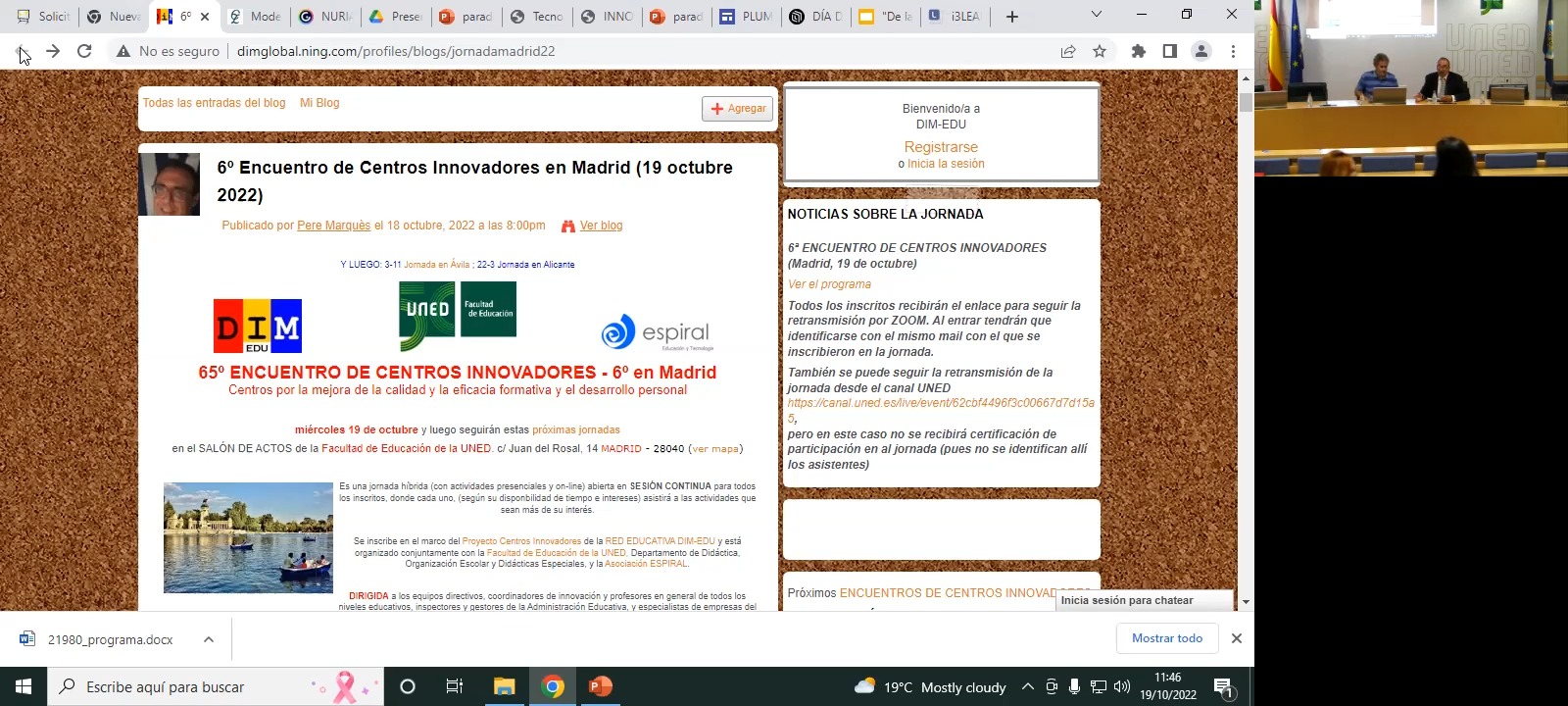Type in the Windows search box
This screenshot has width=1568, height=706.
[196, 686]
